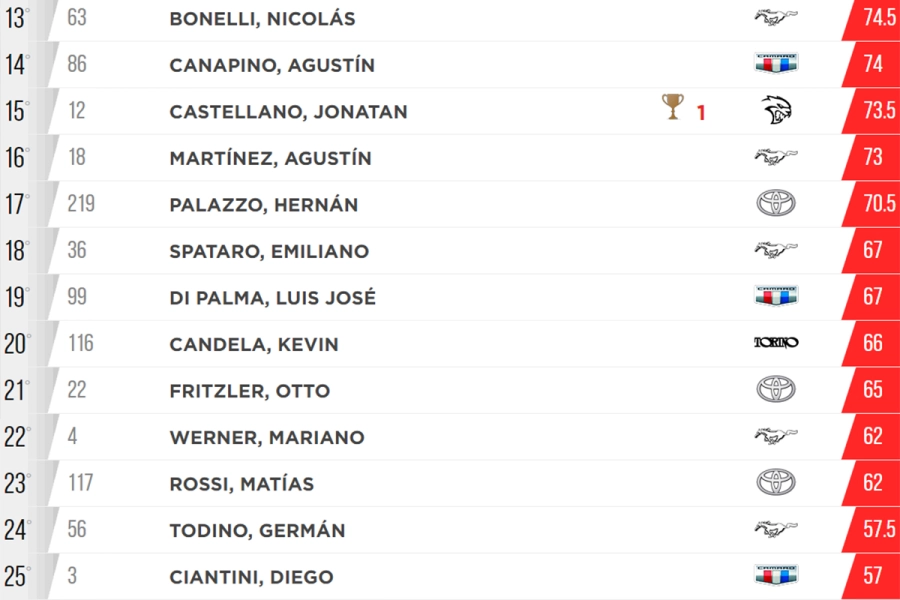Select car number 219 in the list
The image size is (900, 600).
pos(81,203)
